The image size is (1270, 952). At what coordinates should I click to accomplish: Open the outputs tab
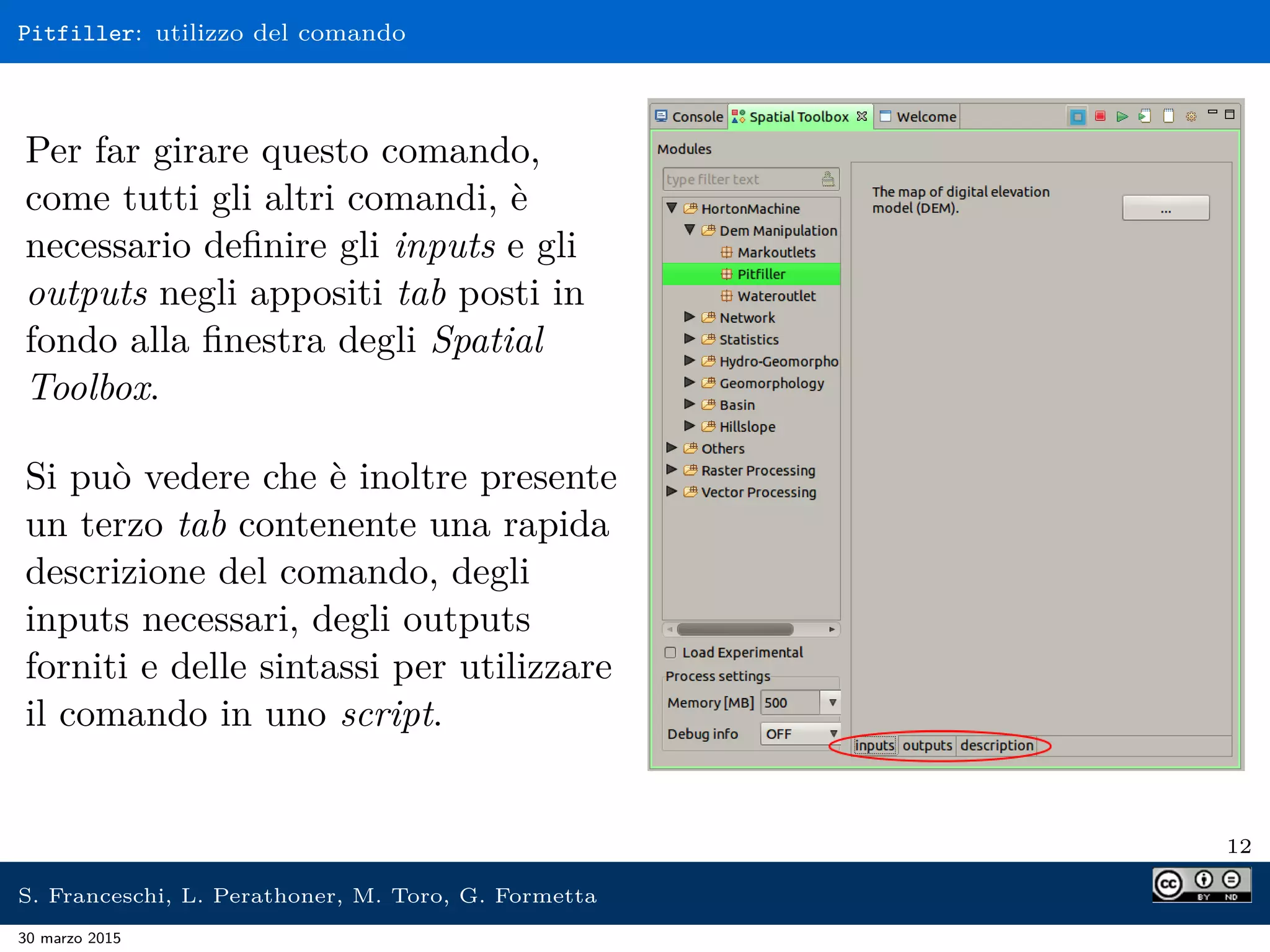point(927,745)
